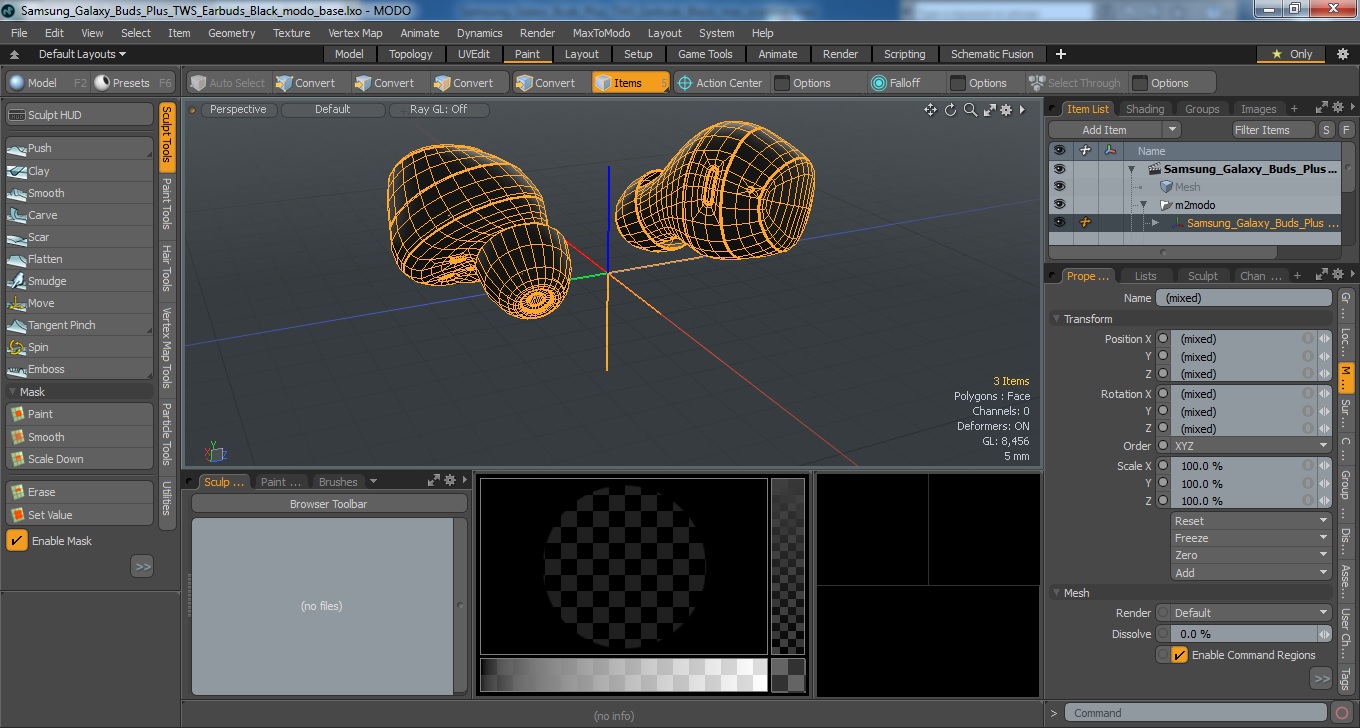This screenshot has width=1360, height=728.
Task: Toggle visibility of selected orange Samsung item
Action: (x=1059, y=223)
